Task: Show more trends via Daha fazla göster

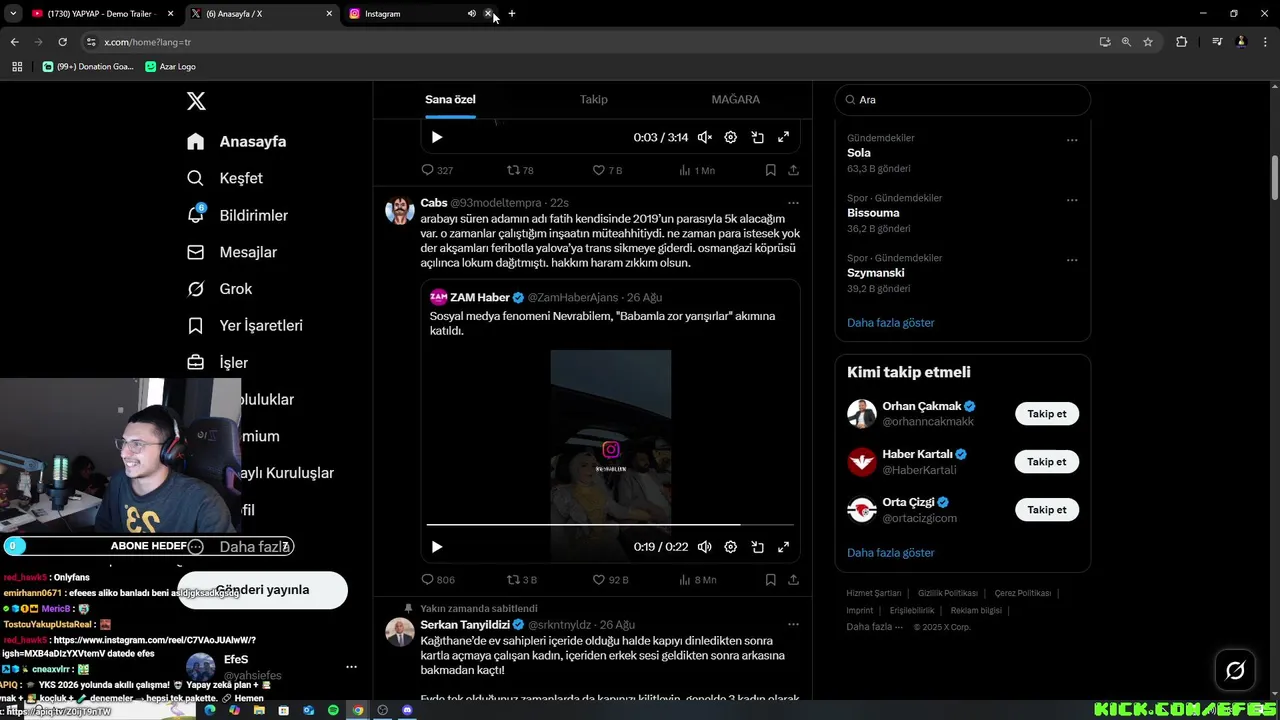Action: pos(891,323)
